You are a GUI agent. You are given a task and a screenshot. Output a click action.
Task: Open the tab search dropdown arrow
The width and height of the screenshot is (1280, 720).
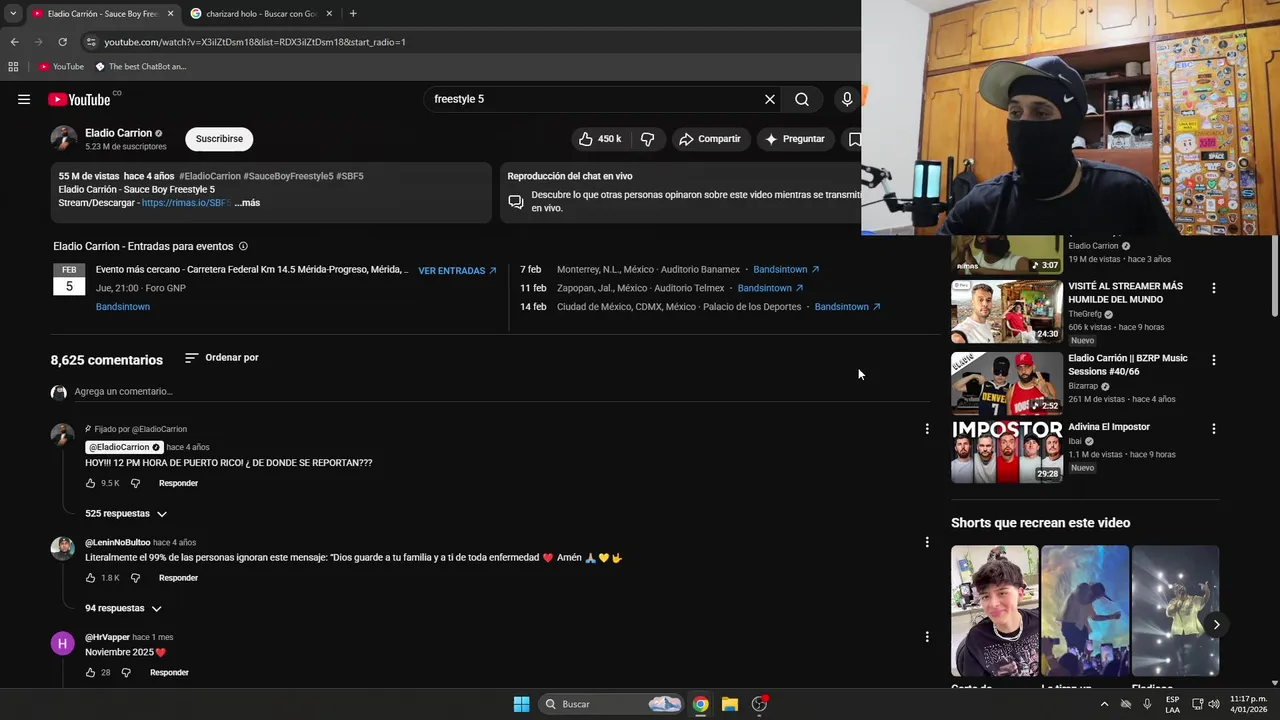(13, 14)
